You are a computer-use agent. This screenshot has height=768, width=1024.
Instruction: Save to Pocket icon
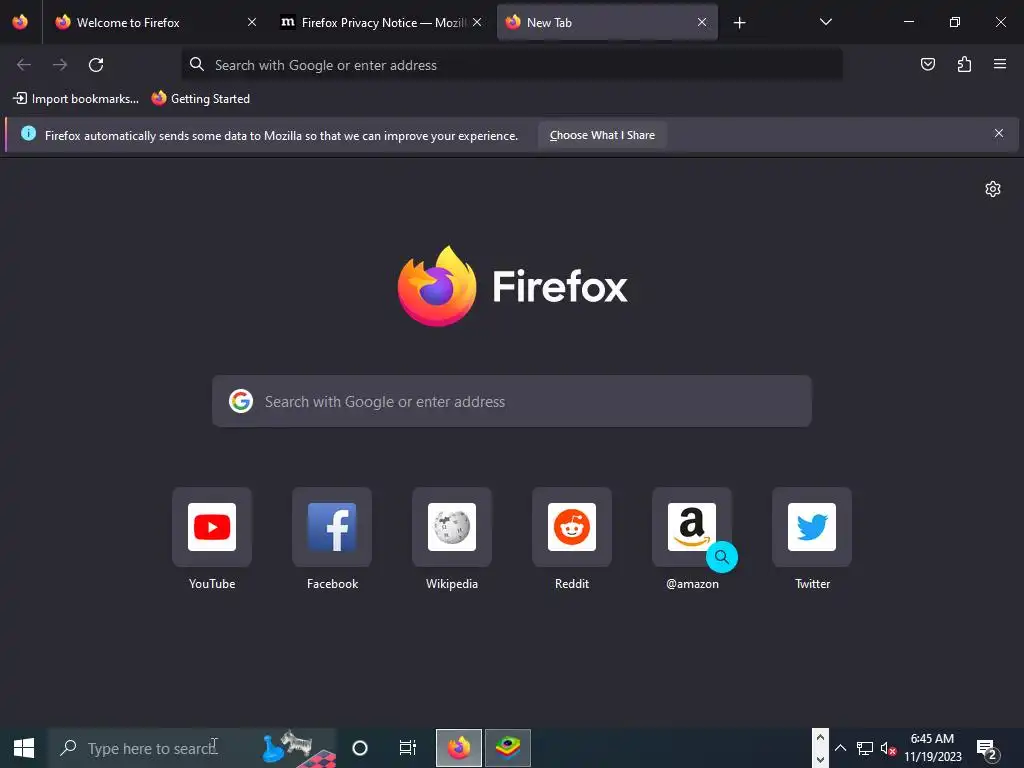(x=927, y=64)
